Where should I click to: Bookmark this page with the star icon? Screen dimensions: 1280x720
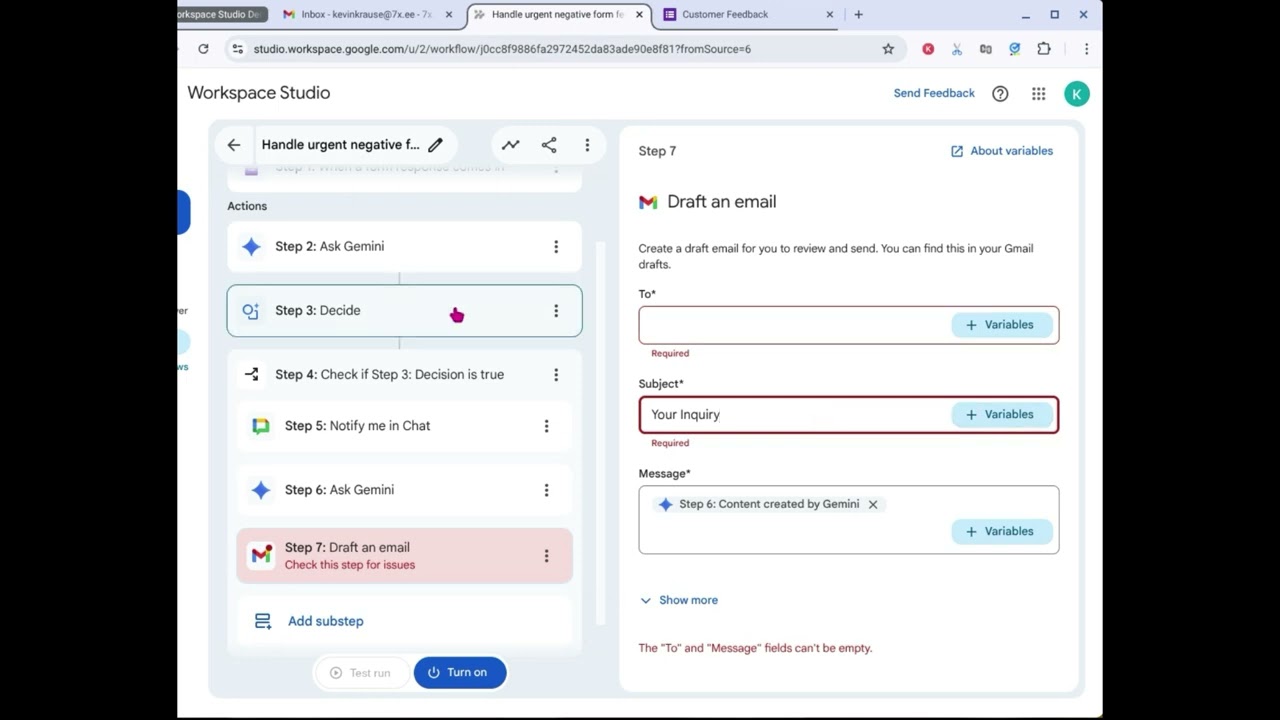point(888,49)
